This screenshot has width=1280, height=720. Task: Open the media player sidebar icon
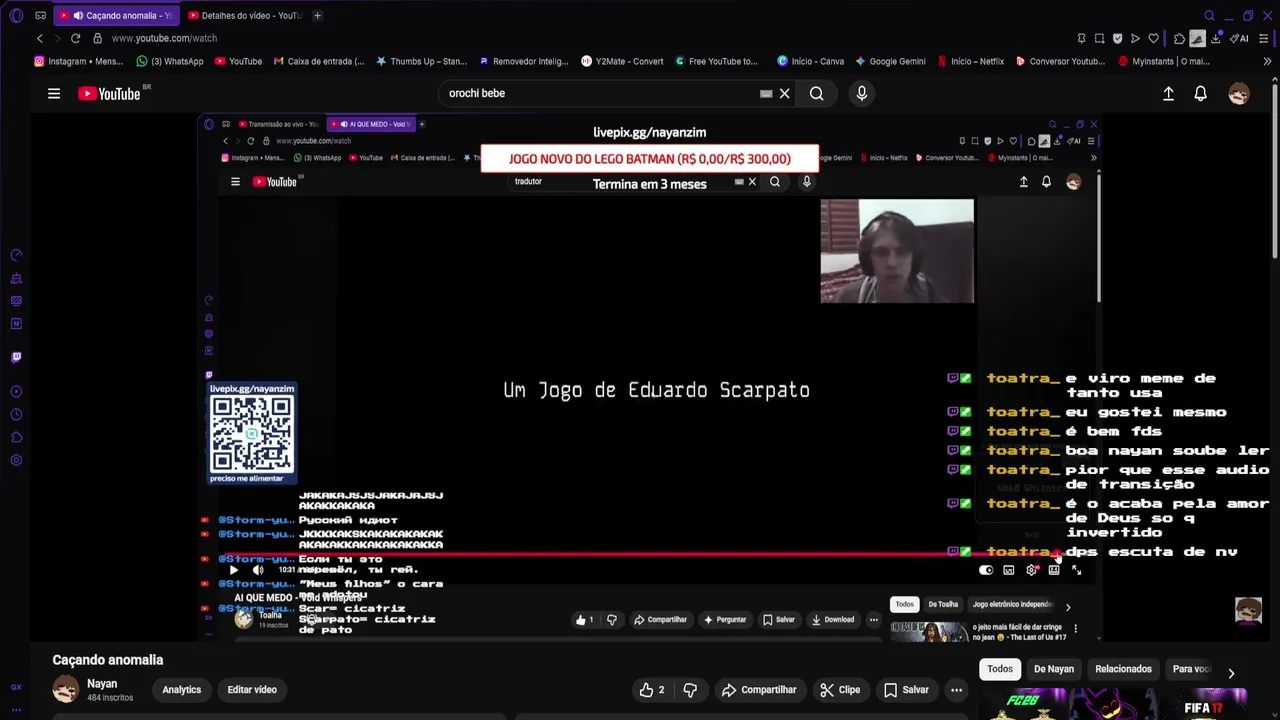(x=16, y=392)
